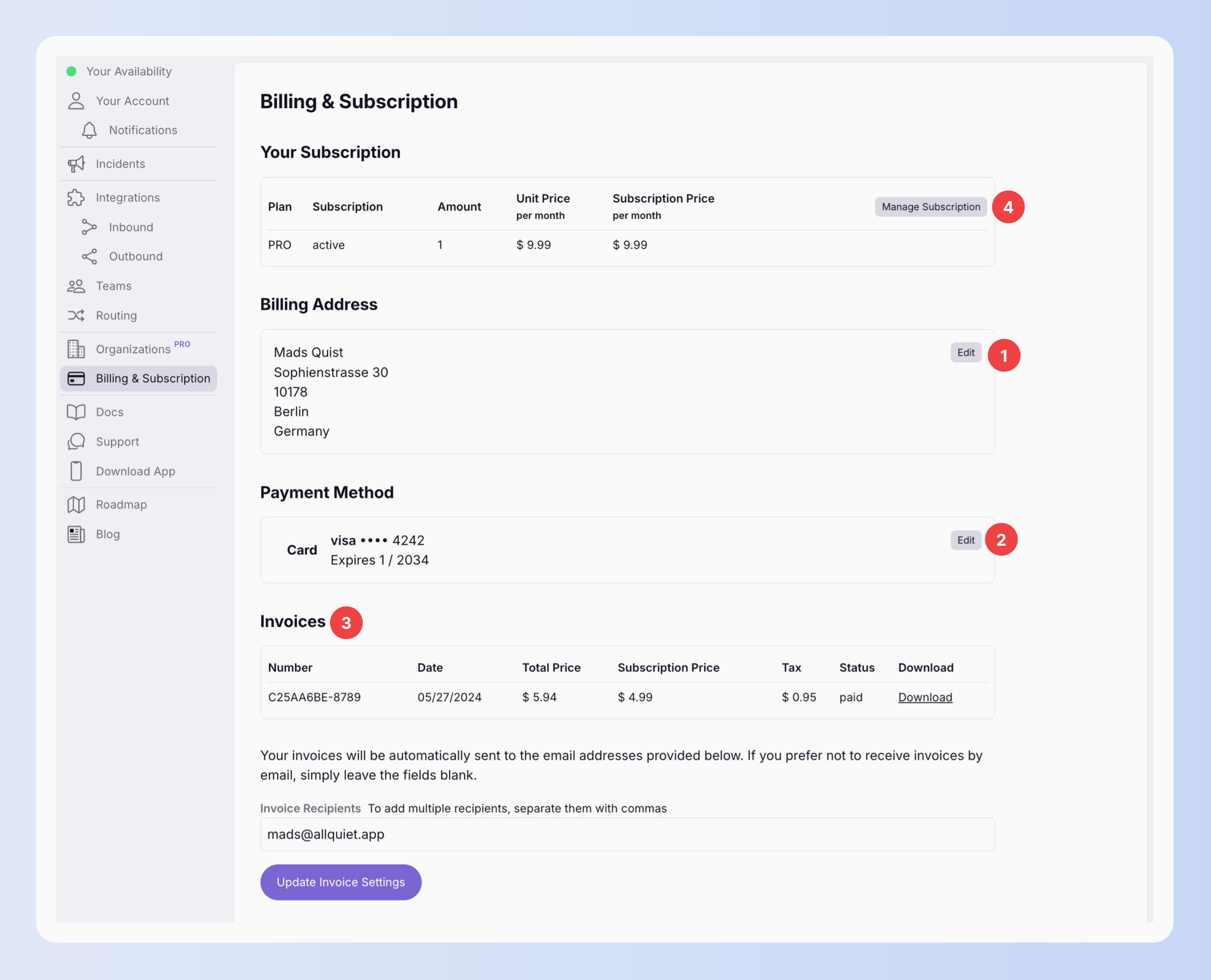Click the Support chat bubble icon
This screenshot has width=1211, height=980.
pyautogui.click(x=76, y=442)
